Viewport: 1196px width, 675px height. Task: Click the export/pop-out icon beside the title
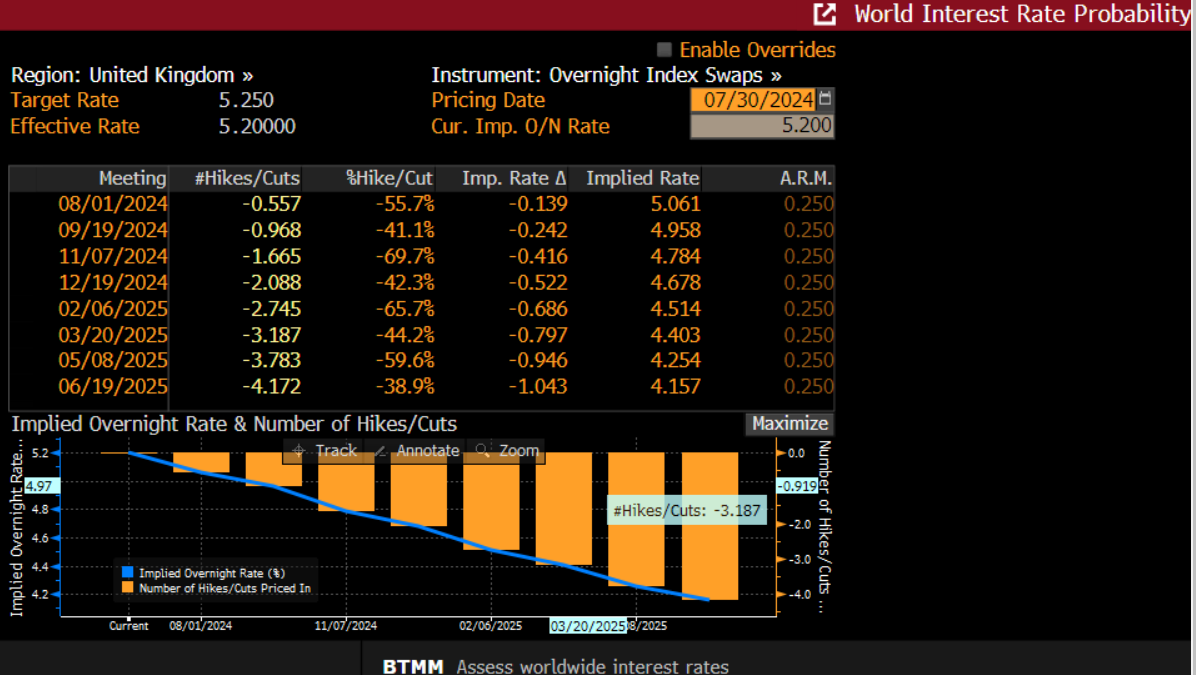pyautogui.click(x=823, y=14)
